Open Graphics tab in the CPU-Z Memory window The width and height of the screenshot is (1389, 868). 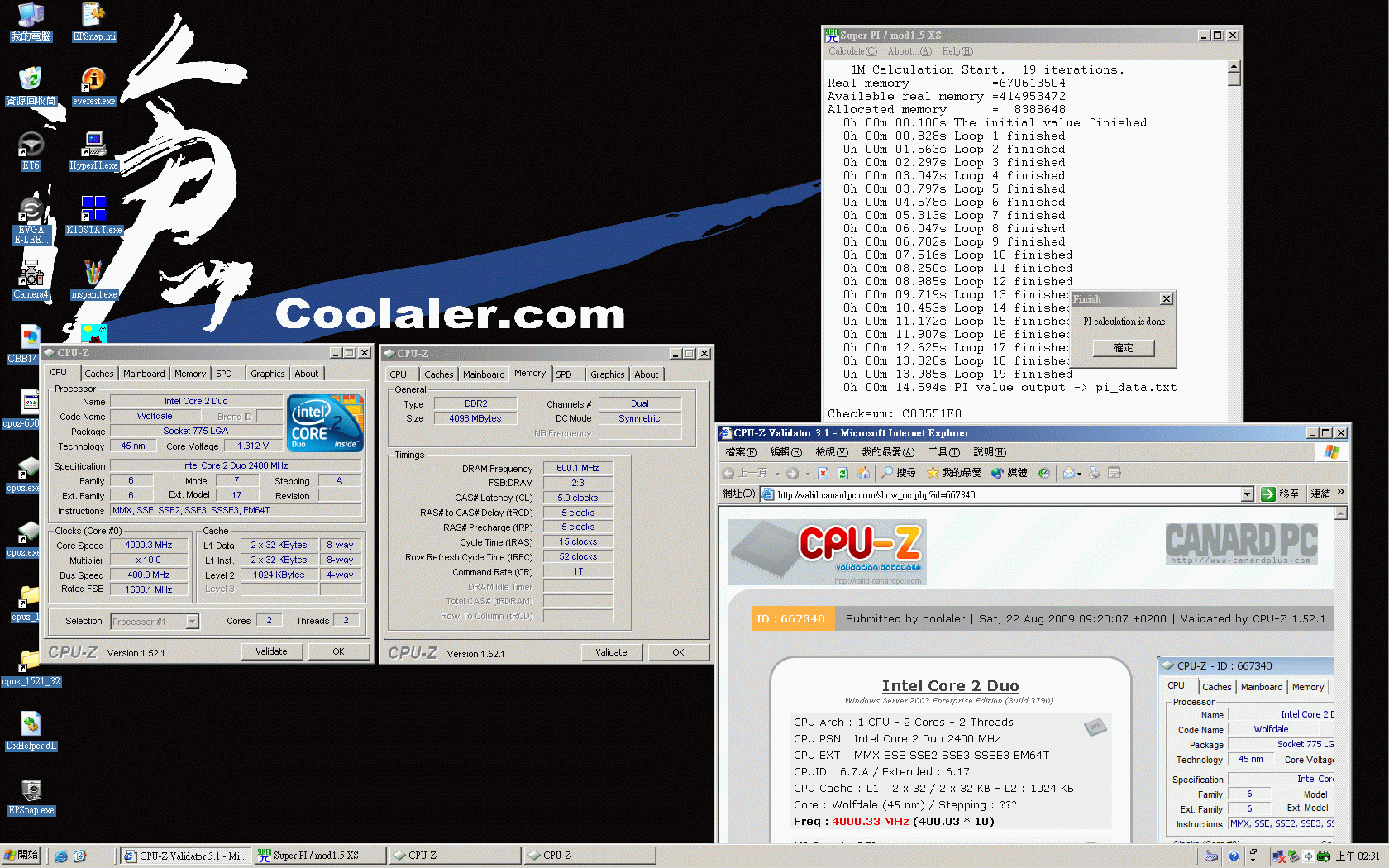click(608, 374)
